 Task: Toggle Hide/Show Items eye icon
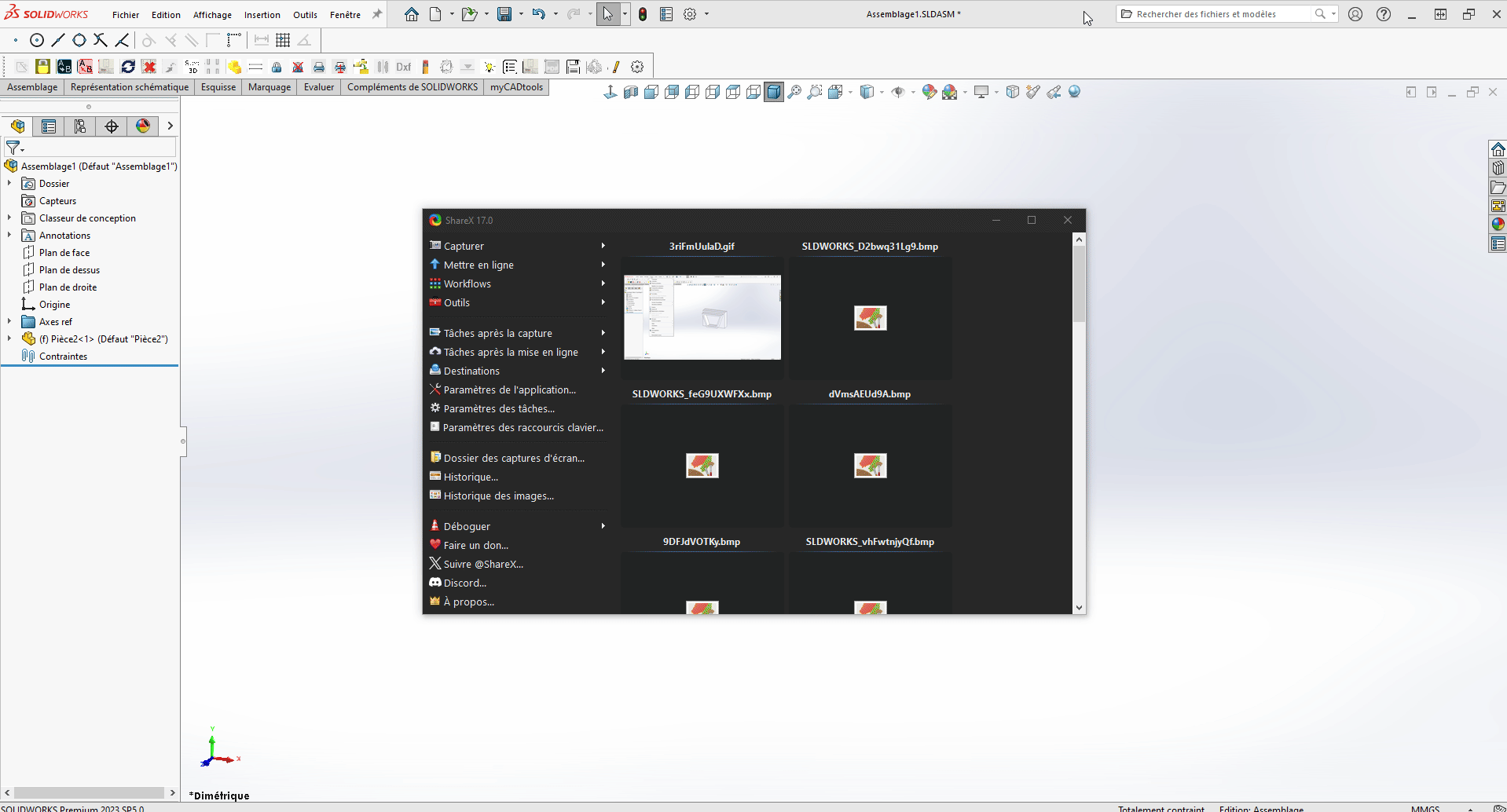point(898,92)
